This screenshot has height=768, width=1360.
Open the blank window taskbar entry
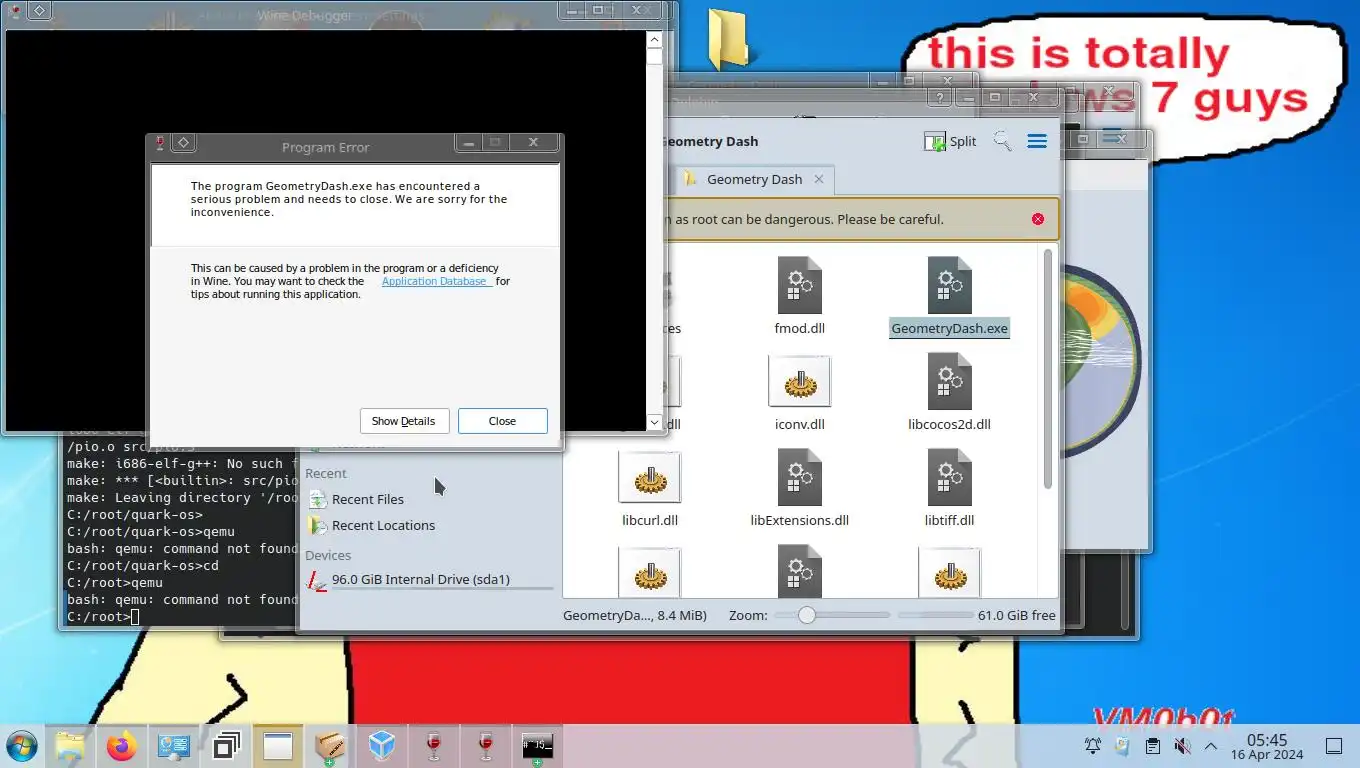tap(278, 746)
